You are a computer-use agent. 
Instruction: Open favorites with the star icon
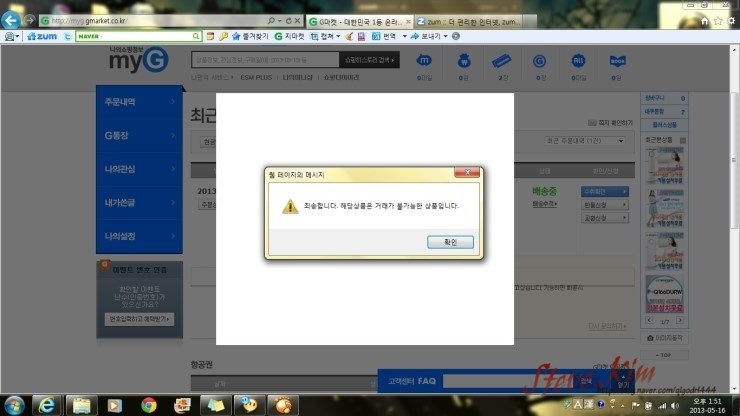coord(718,21)
